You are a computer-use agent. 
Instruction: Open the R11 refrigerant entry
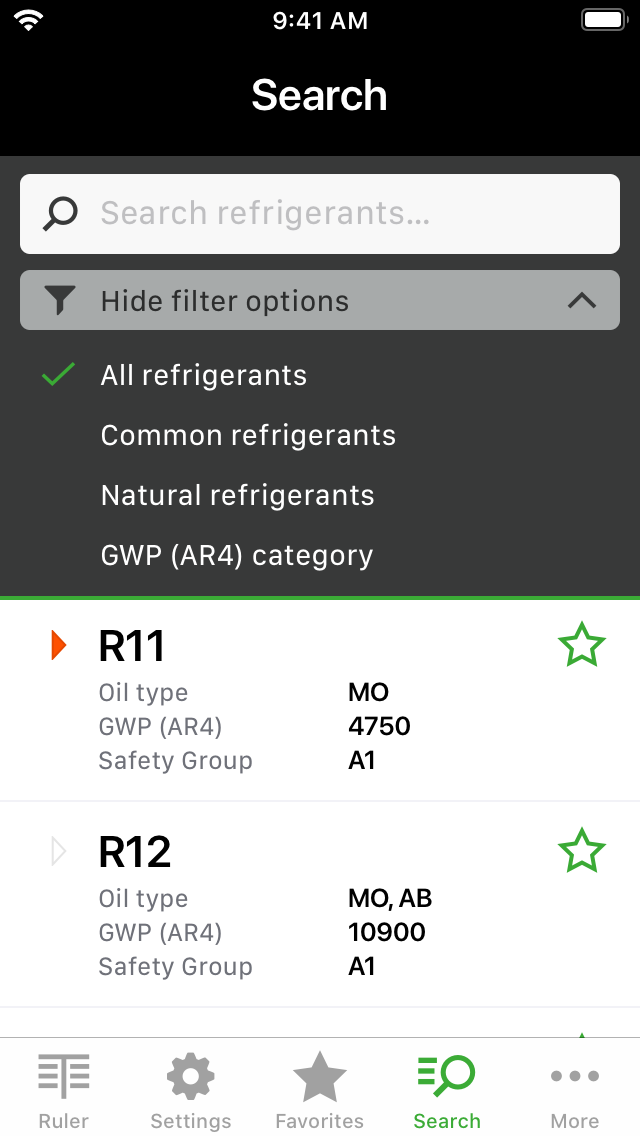coord(320,700)
